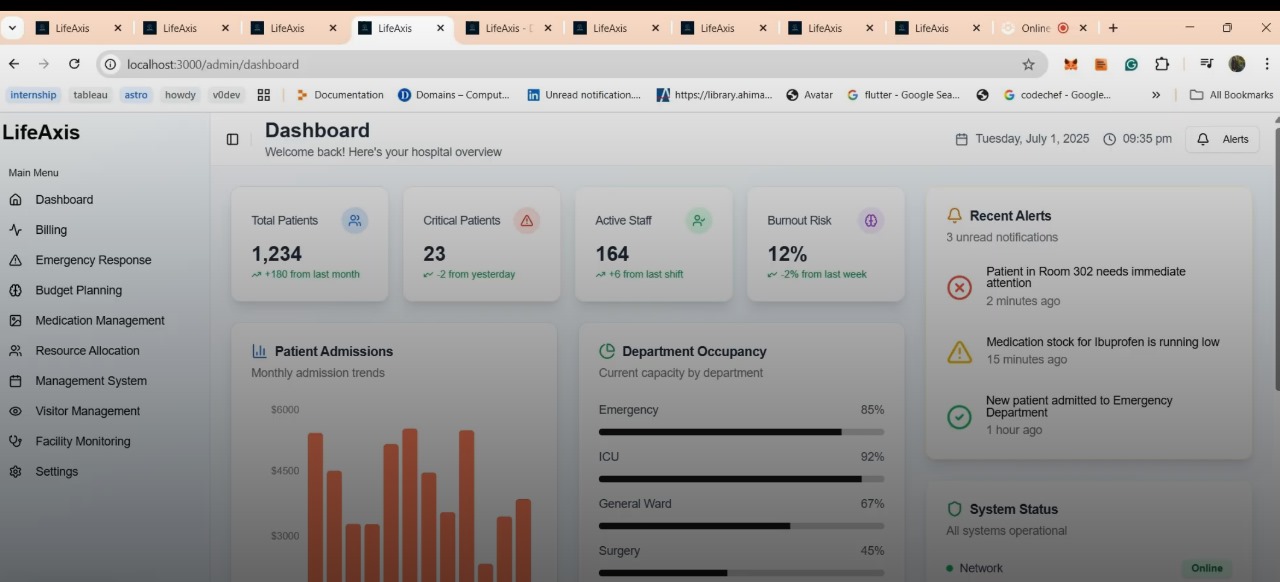Open the browser three-dot menu
The image size is (1280, 582).
[x=1268, y=64]
